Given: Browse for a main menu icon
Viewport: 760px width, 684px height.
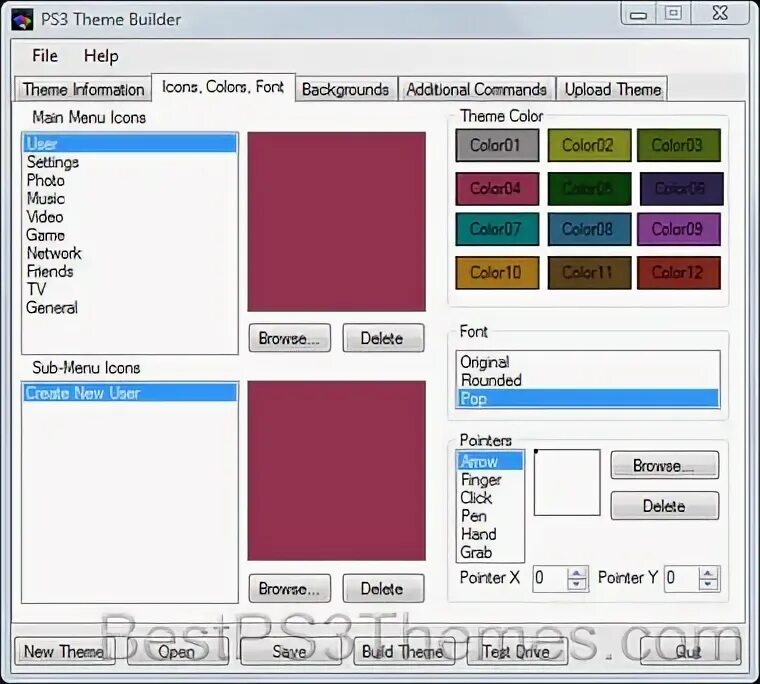Looking at the screenshot, I should pos(289,338).
